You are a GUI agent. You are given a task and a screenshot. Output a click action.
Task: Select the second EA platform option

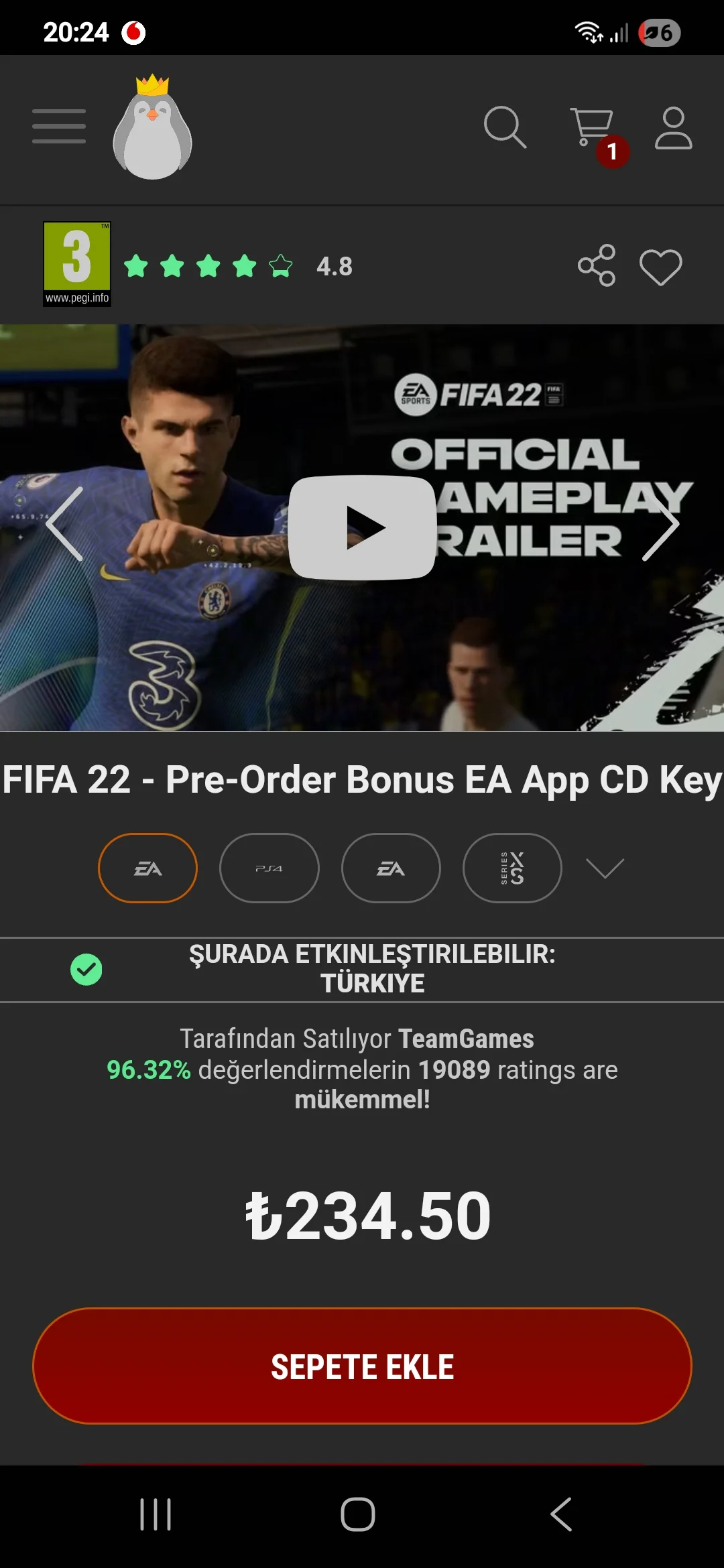pyautogui.click(x=391, y=868)
